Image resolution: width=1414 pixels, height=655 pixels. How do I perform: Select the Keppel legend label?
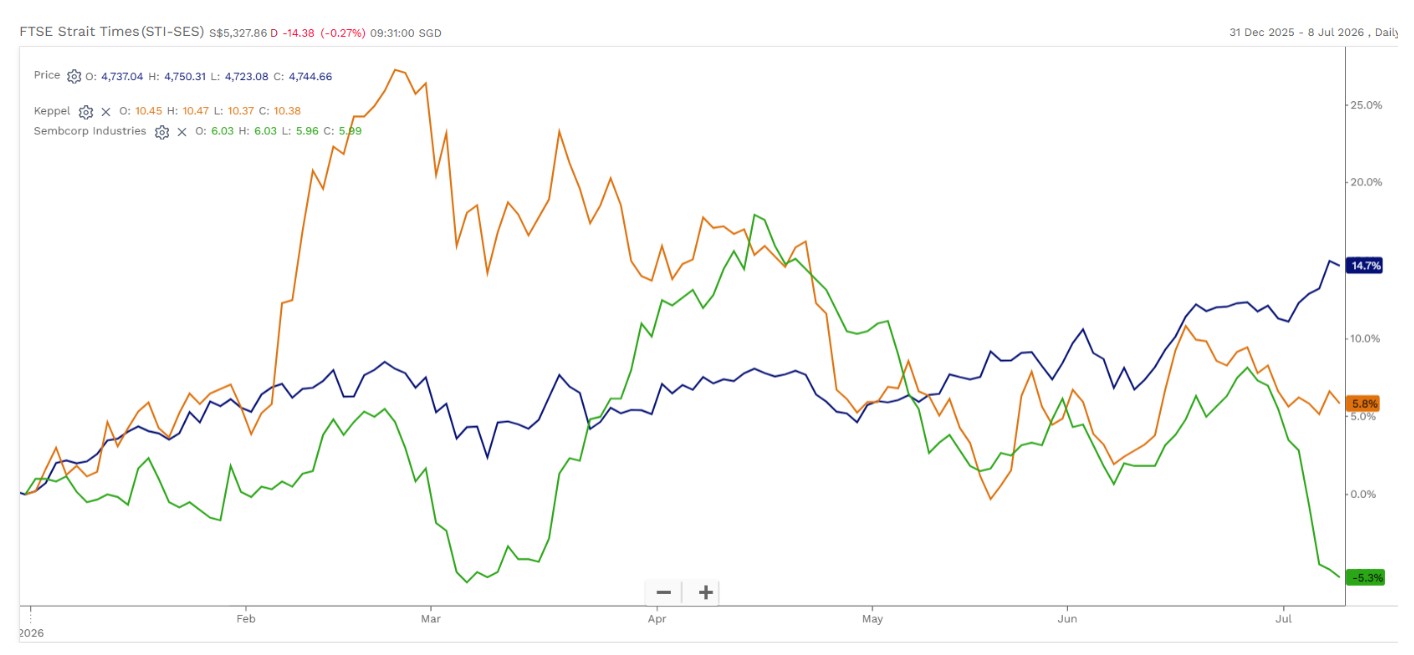52,111
